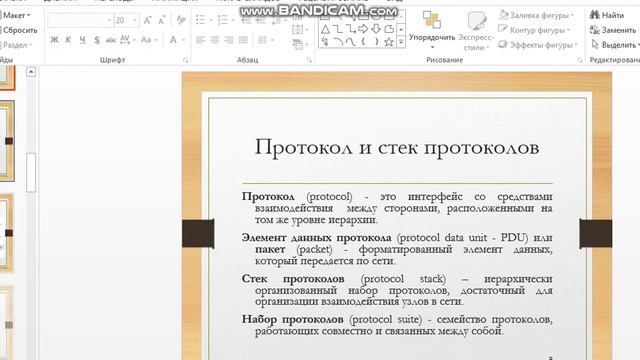
Task: Toggle strikethrough (abc)
Action: coord(111,40)
